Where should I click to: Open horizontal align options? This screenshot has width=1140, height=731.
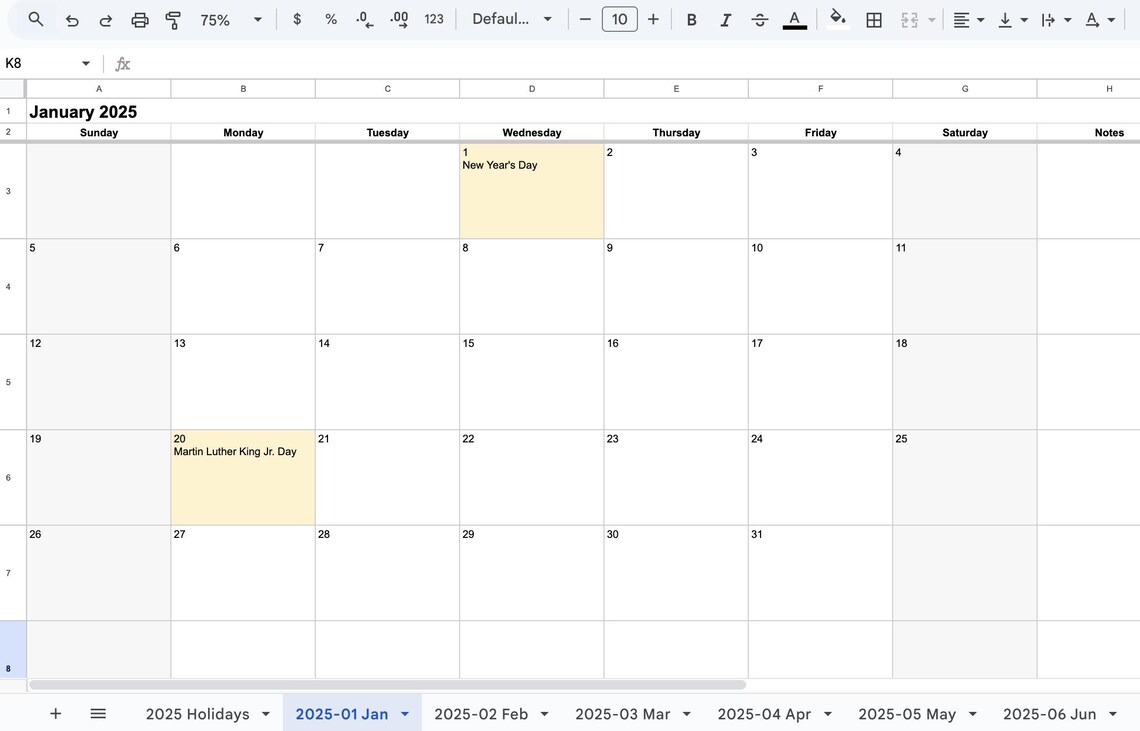point(968,20)
